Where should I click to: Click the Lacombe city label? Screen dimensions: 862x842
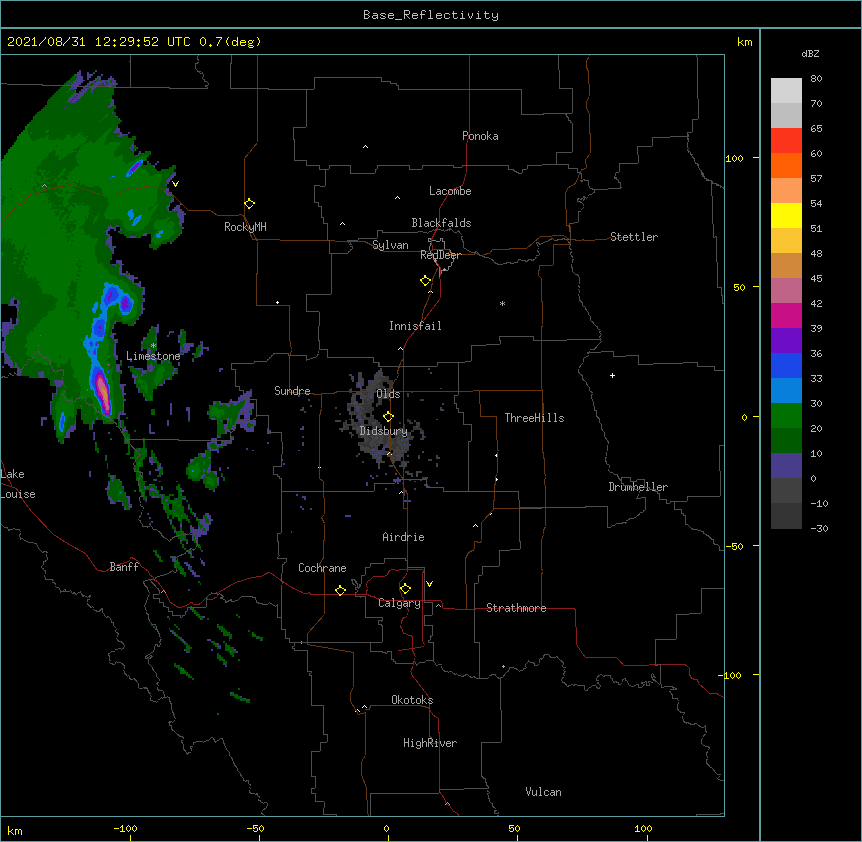click(x=450, y=191)
